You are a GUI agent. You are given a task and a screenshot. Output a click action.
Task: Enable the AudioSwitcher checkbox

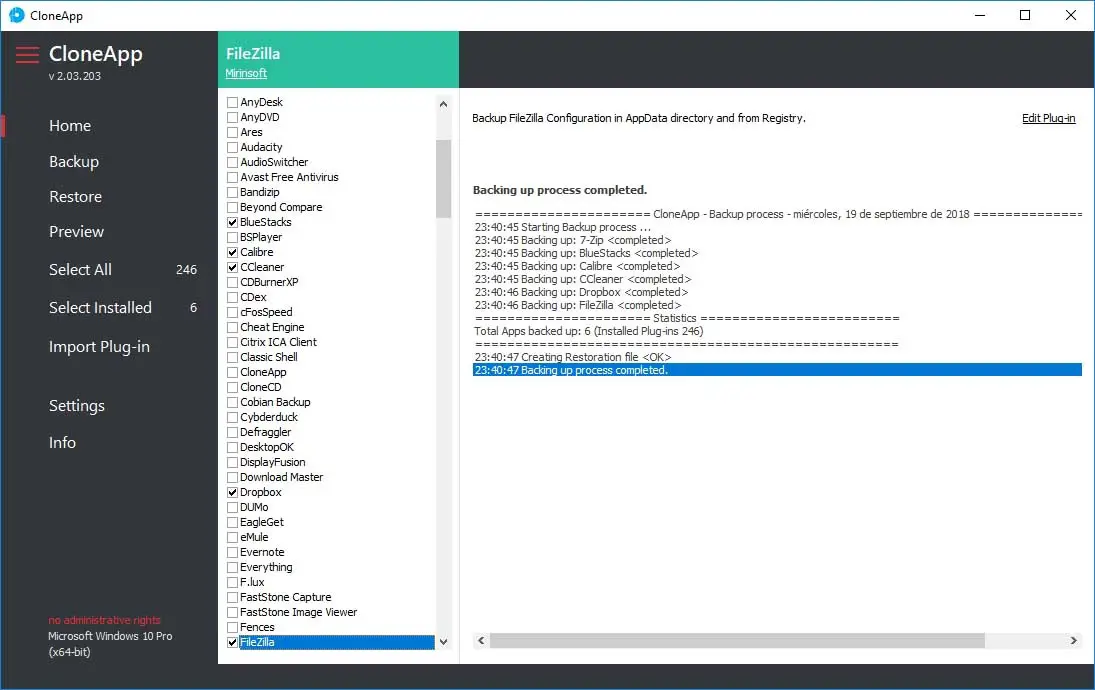click(x=233, y=163)
